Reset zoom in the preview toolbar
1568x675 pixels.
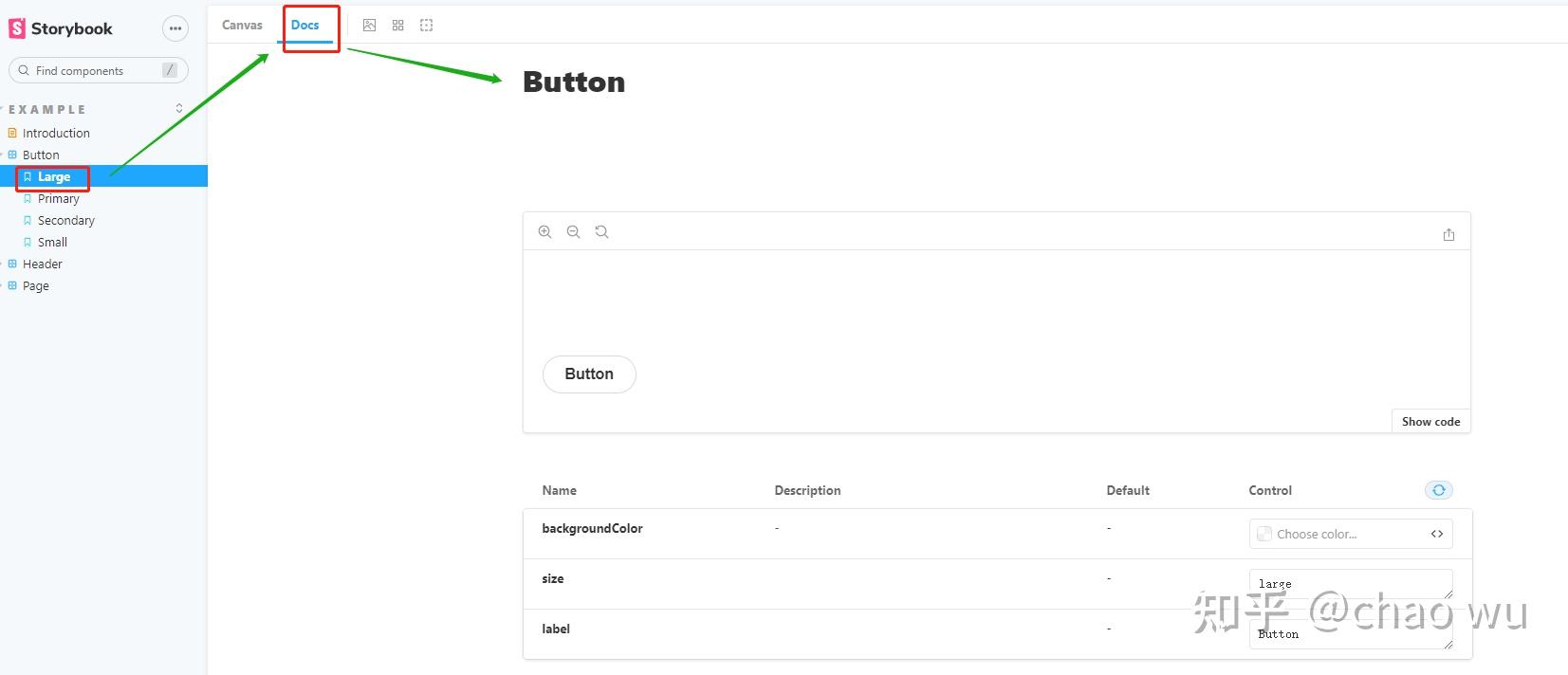tap(601, 231)
